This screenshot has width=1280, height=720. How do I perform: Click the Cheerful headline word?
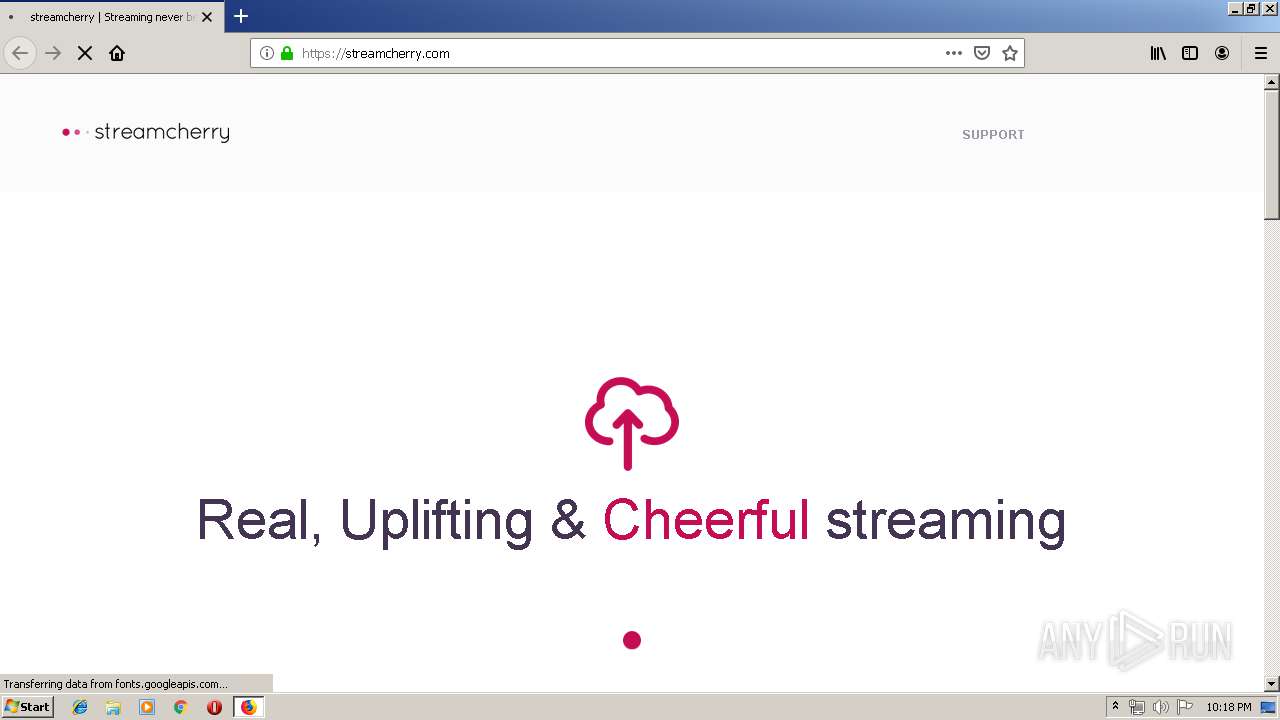pyautogui.click(x=706, y=520)
